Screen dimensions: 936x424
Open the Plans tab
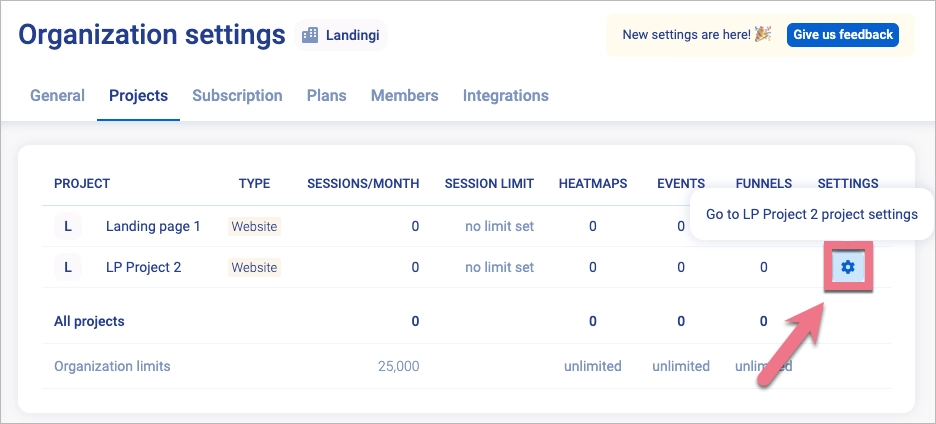(326, 96)
